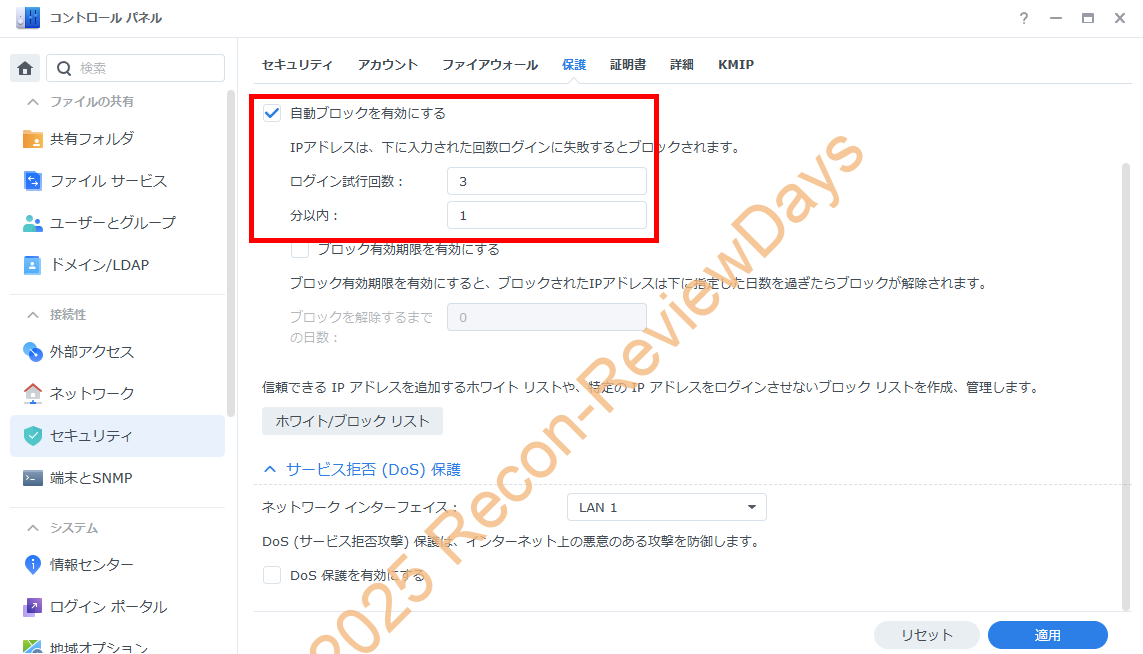This screenshot has height=654, width=1143.
Task: Select ユーザーとグループ icon
Action: click(33, 223)
